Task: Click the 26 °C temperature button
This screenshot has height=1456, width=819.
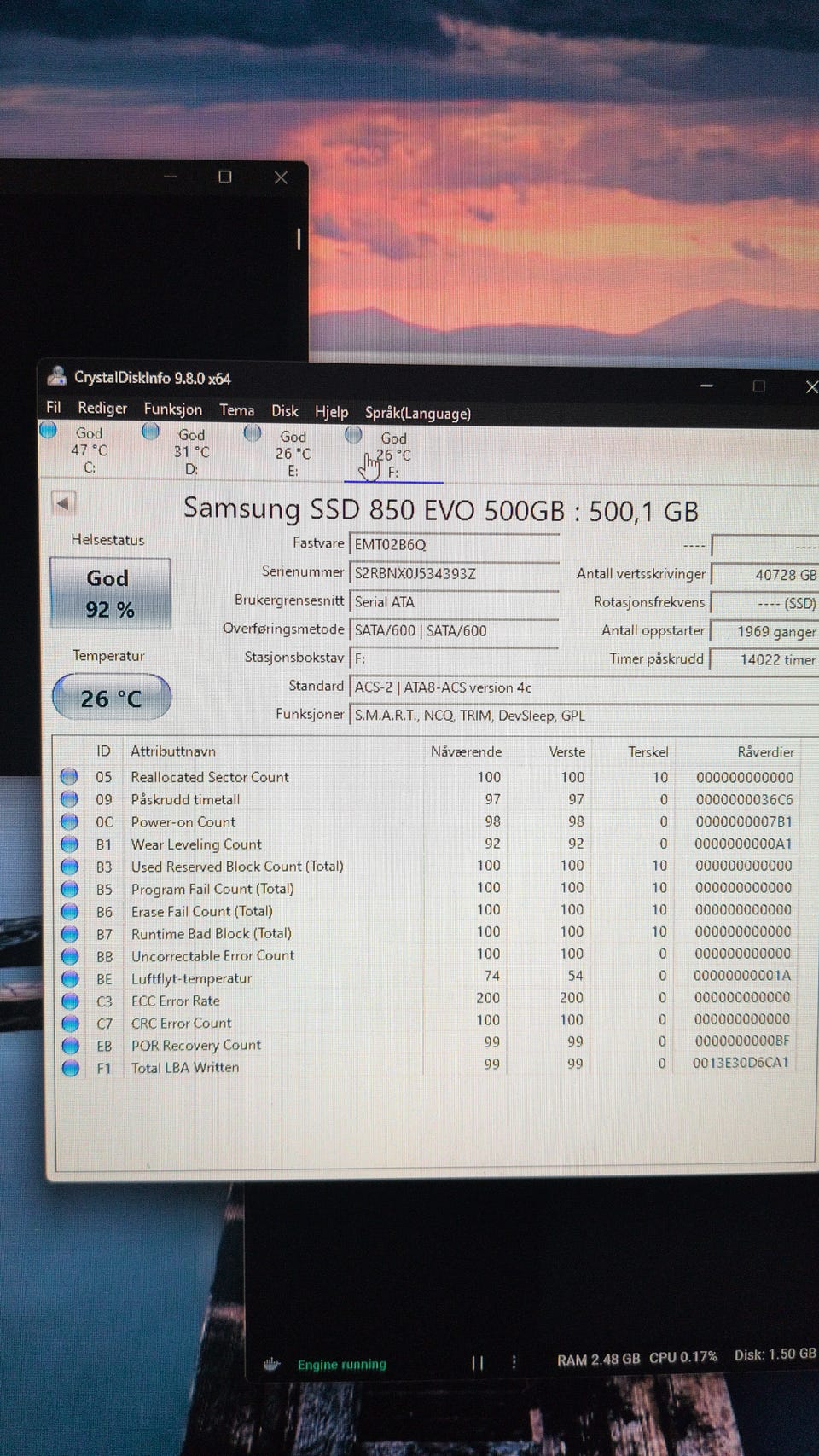Action: tap(112, 698)
